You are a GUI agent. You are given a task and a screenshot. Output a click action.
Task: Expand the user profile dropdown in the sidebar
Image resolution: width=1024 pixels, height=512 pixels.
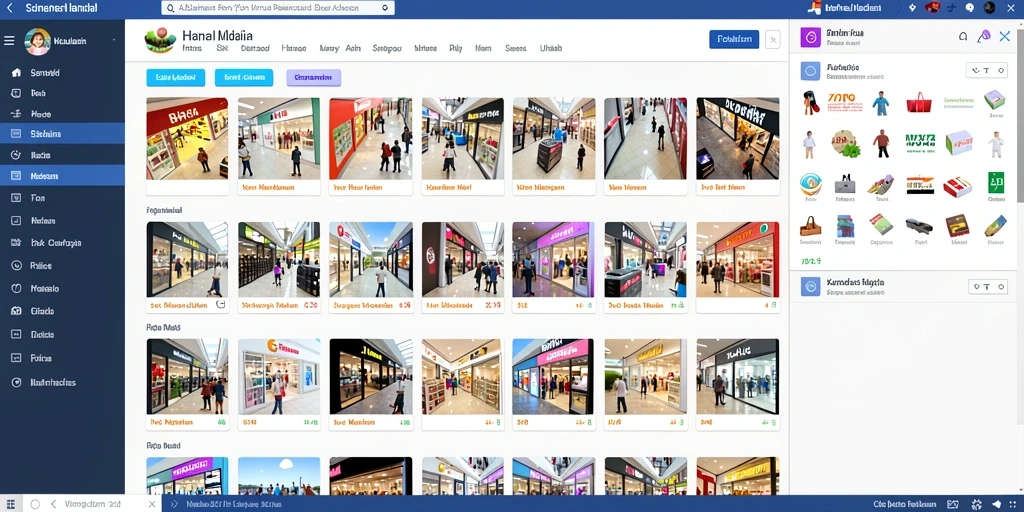[x=114, y=40]
